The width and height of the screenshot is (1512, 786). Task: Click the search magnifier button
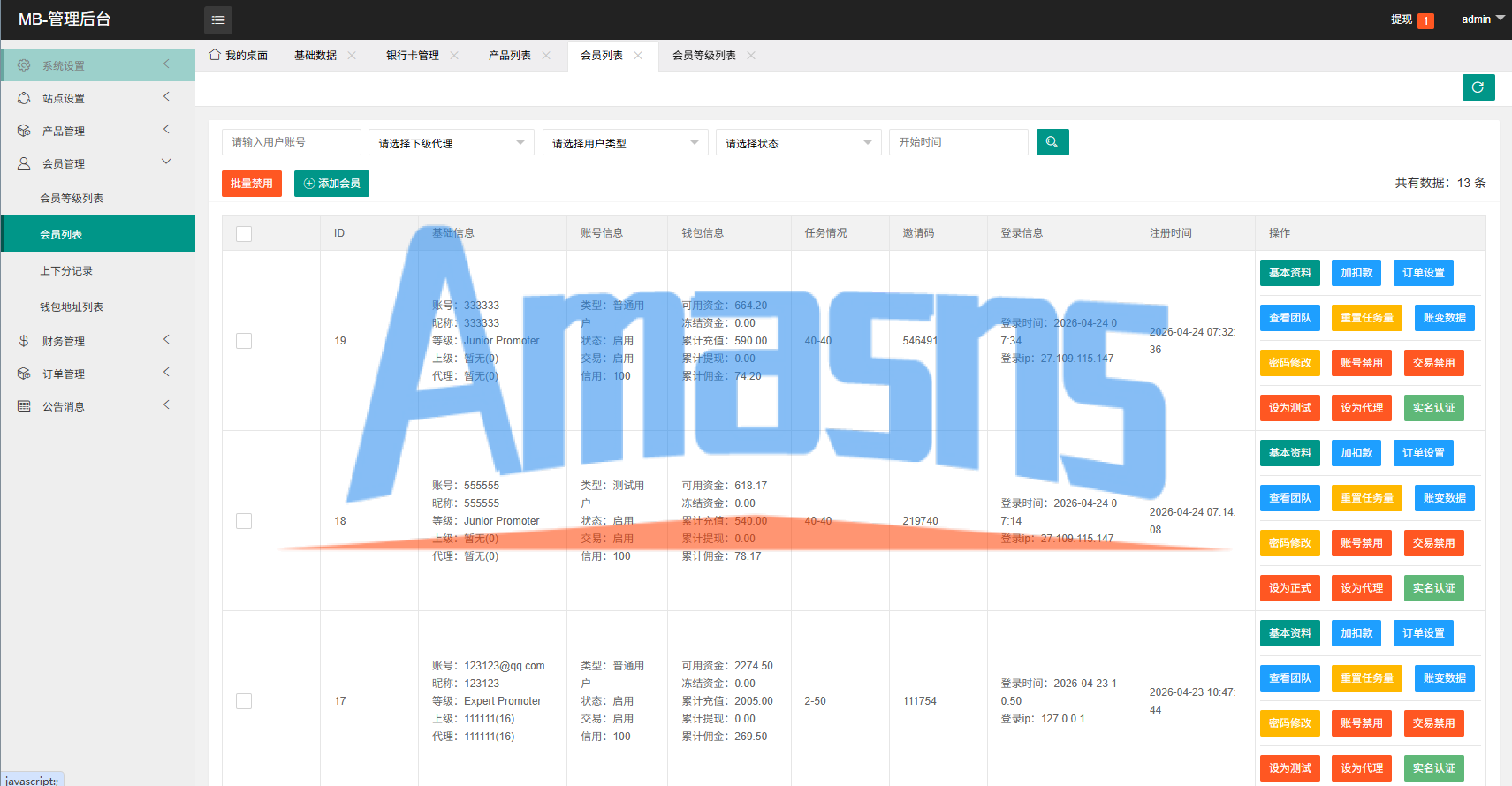tap(1052, 142)
